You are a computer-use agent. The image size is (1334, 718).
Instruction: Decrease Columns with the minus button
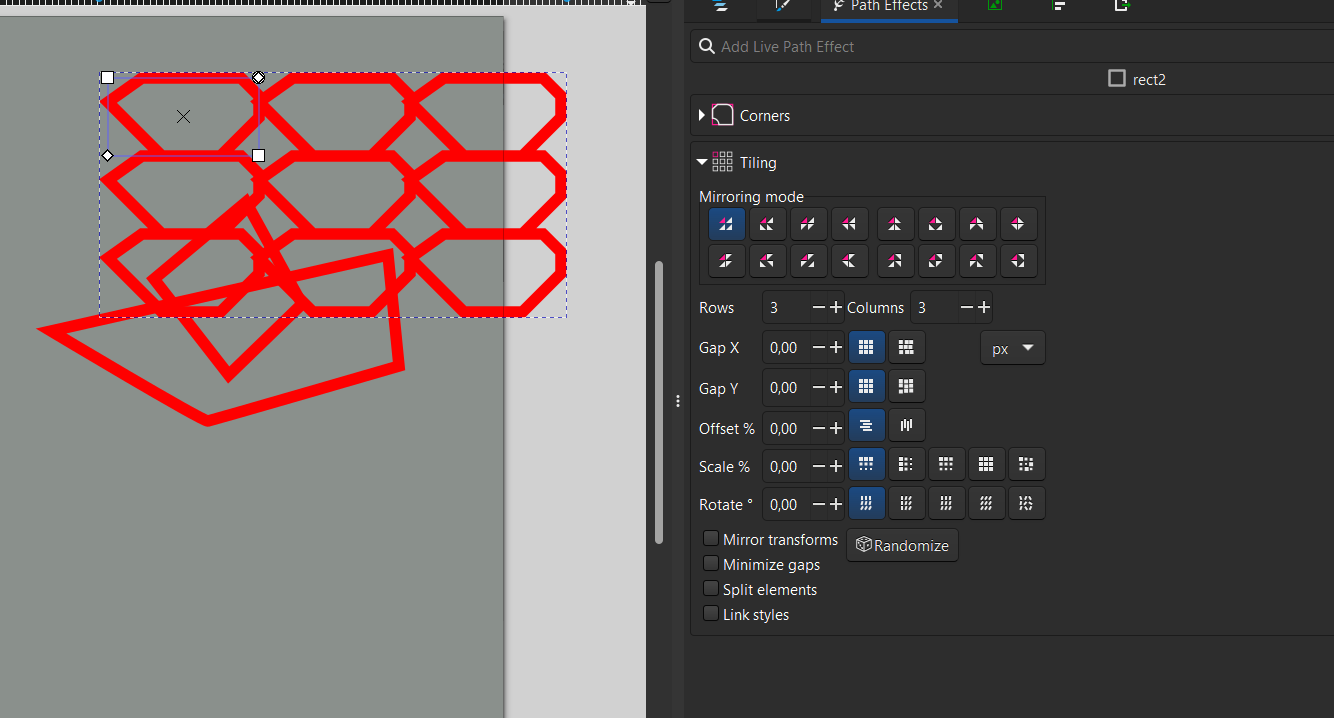(967, 308)
